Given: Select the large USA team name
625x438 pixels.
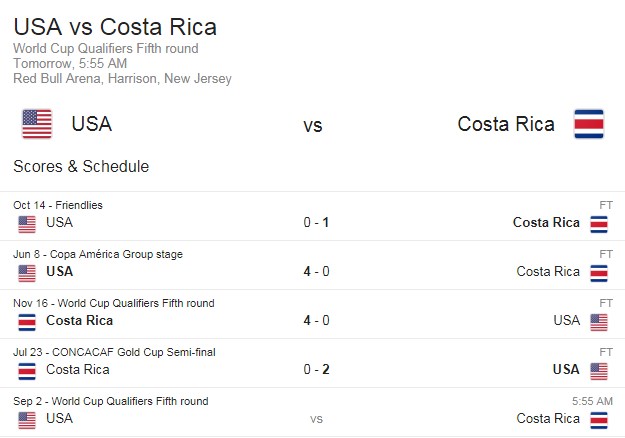Looking at the screenshot, I should (x=92, y=124).
